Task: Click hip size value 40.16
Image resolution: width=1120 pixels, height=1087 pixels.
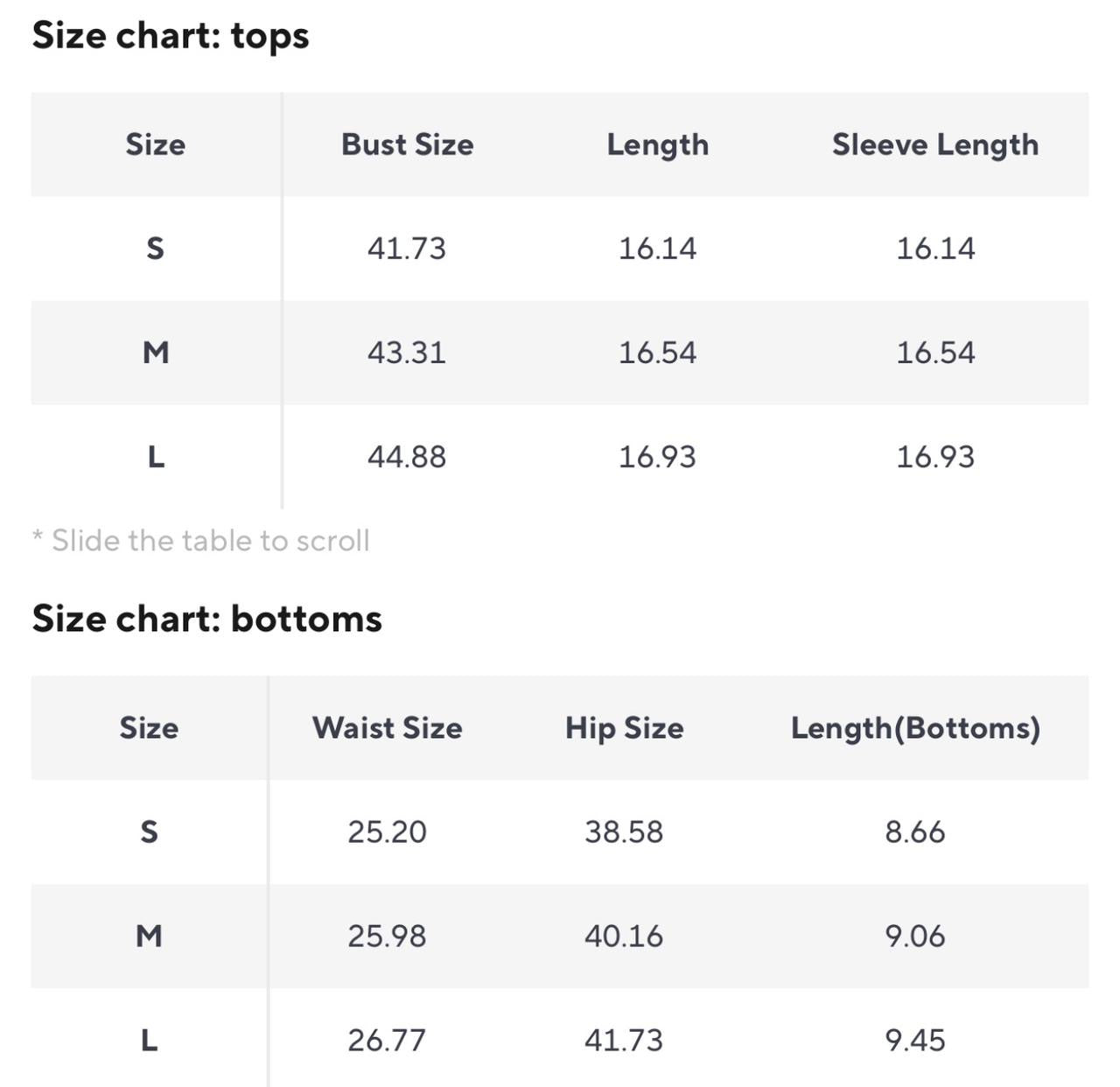Action: [624, 936]
